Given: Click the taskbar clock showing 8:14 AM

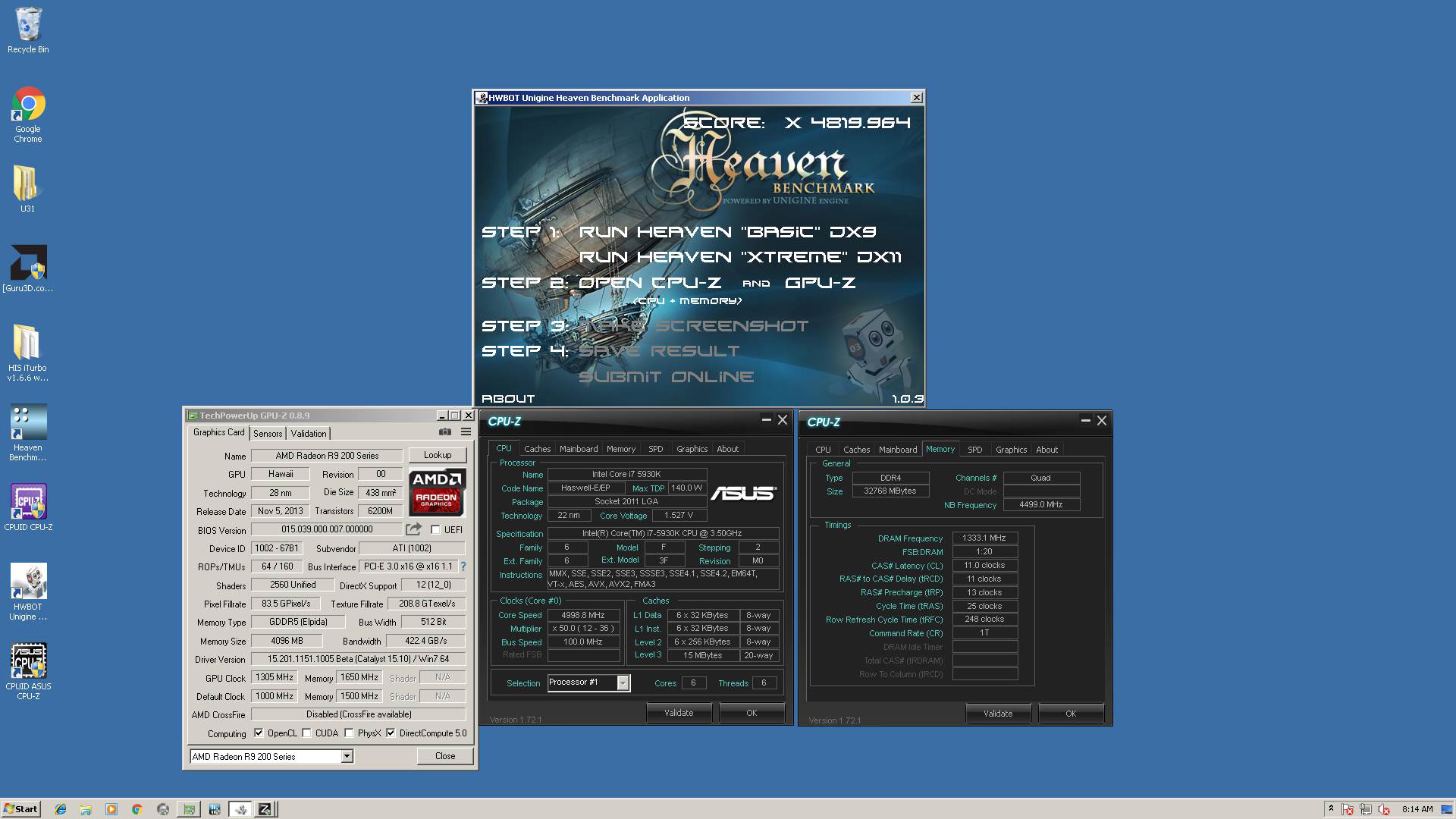Looking at the screenshot, I should coord(1417,809).
